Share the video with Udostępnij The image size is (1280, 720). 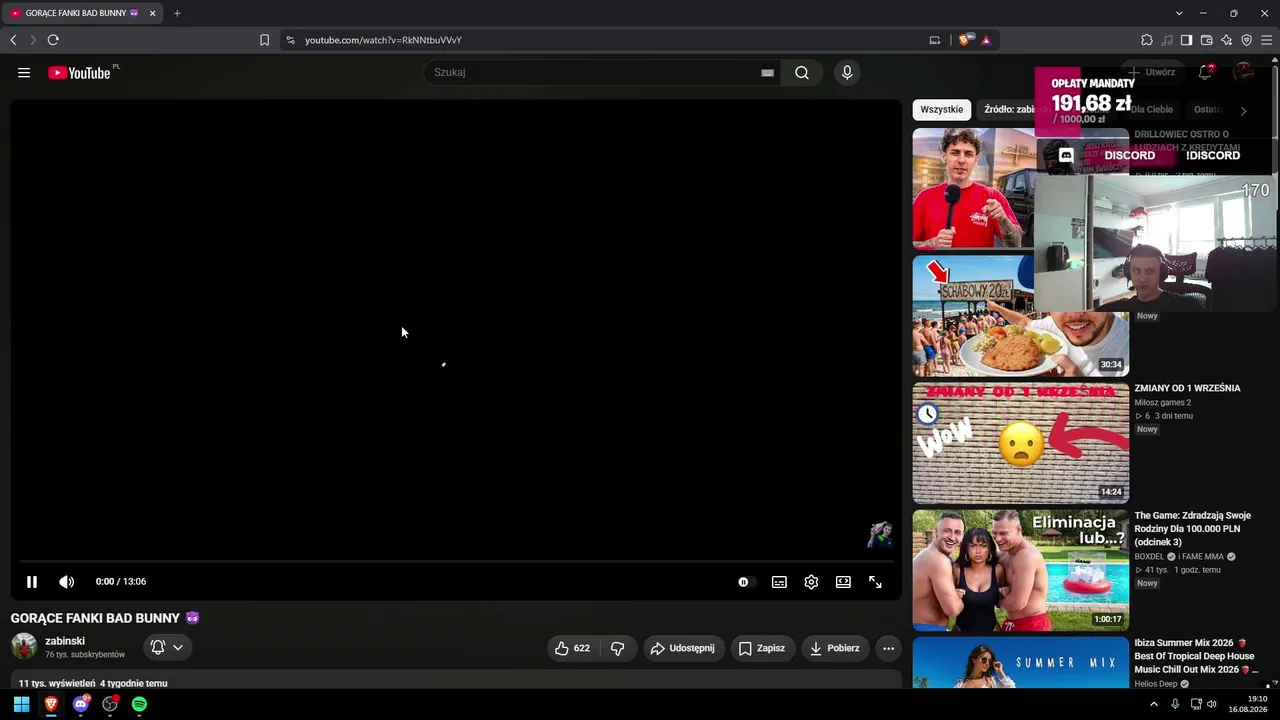(x=684, y=648)
